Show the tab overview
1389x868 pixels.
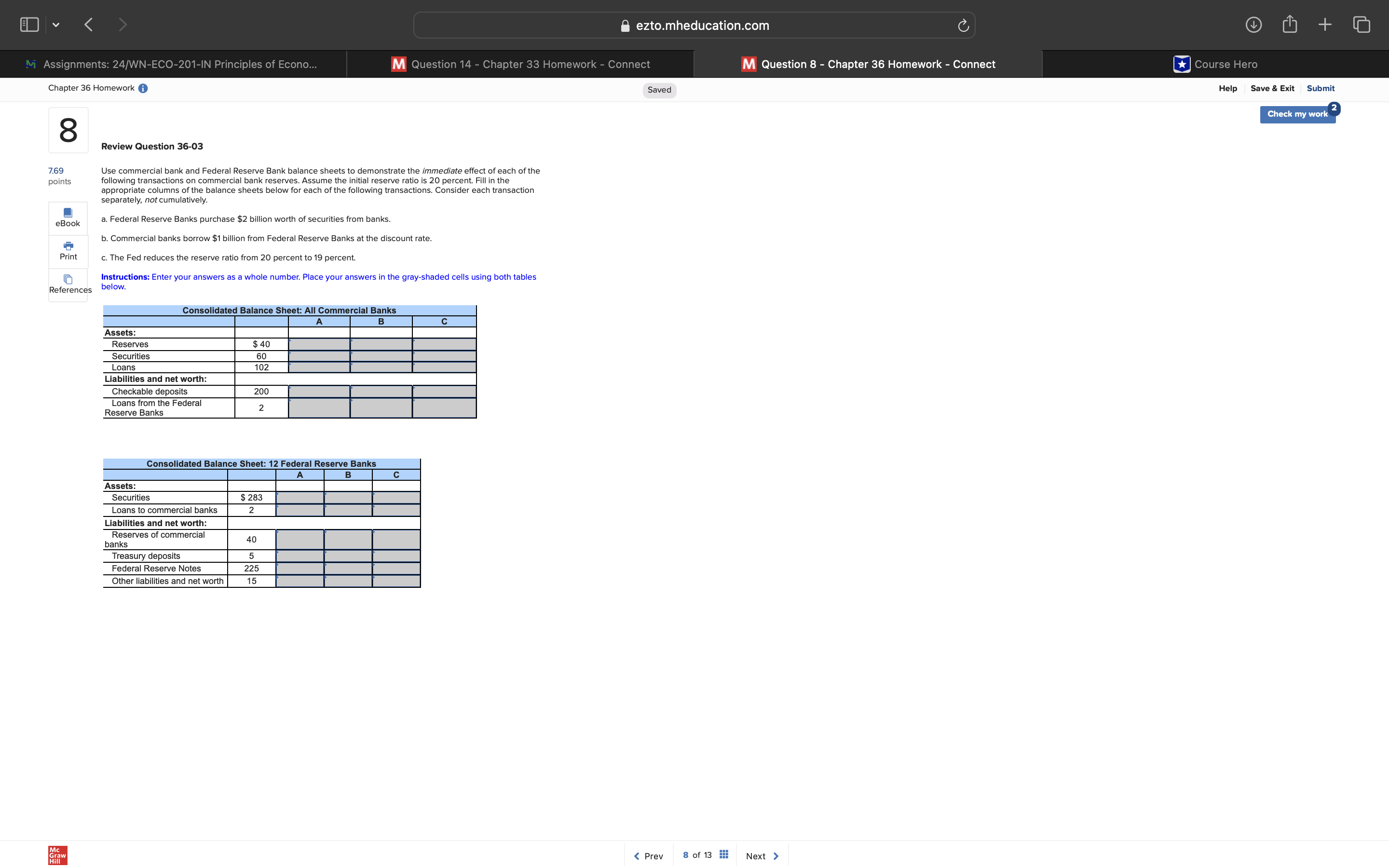click(1361, 25)
